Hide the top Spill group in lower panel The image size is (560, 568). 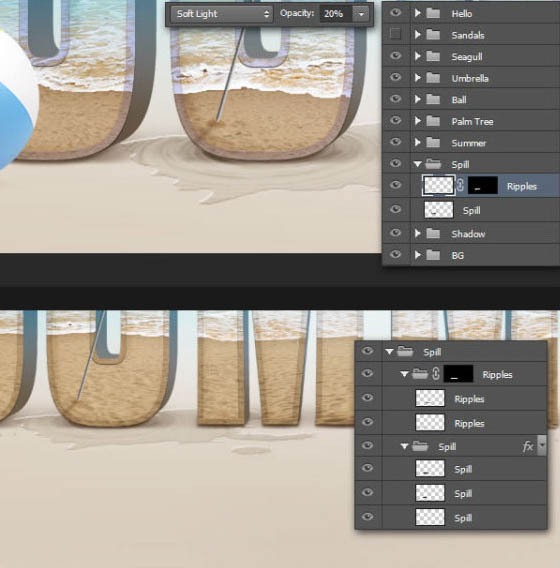(367, 351)
